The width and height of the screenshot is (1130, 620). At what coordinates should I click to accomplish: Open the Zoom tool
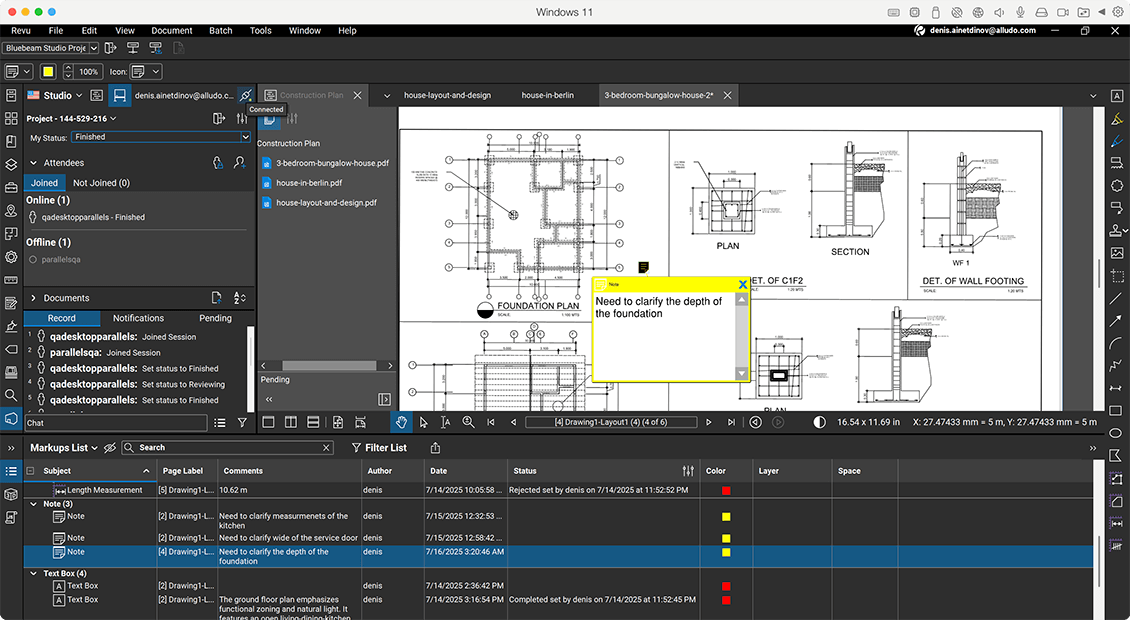point(468,421)
